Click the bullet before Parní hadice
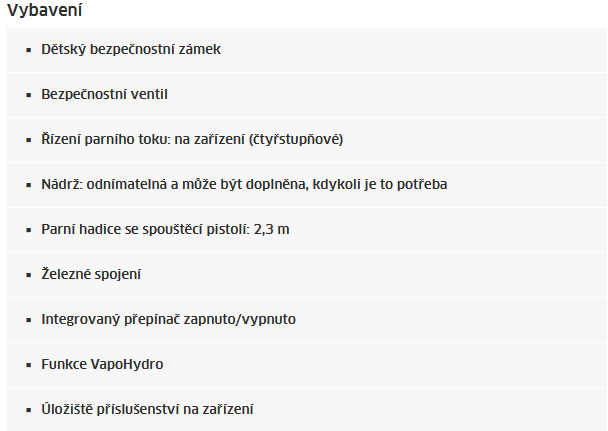 (29, 229)
